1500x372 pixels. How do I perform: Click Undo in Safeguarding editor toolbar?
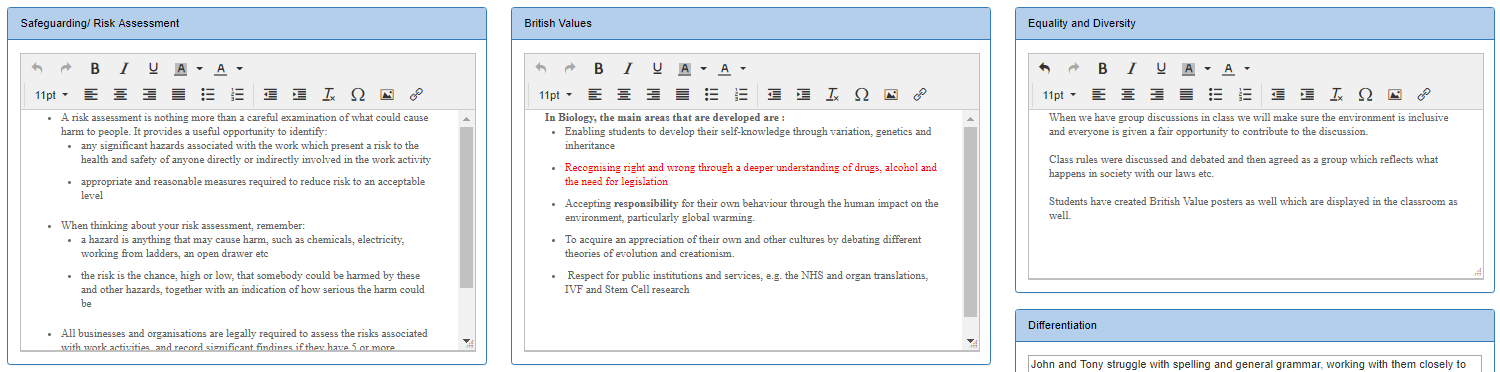click(x=37, y=69)
